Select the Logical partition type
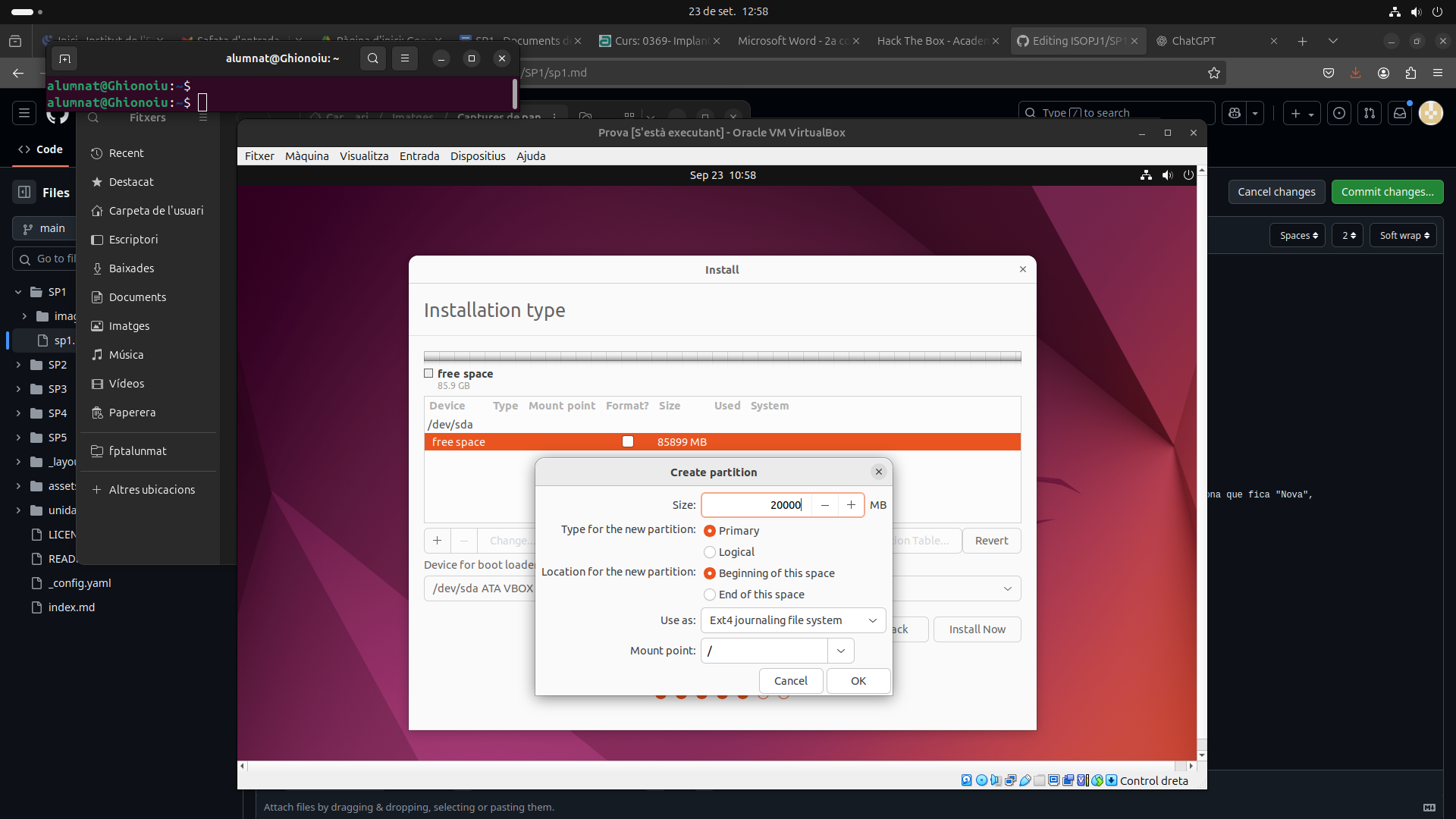 pyautogui.click(x=710, y=552)
